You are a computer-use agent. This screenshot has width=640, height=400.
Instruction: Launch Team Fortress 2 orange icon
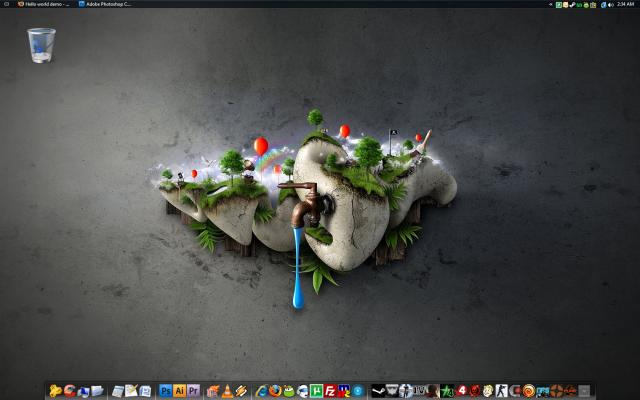coord(556,391)
